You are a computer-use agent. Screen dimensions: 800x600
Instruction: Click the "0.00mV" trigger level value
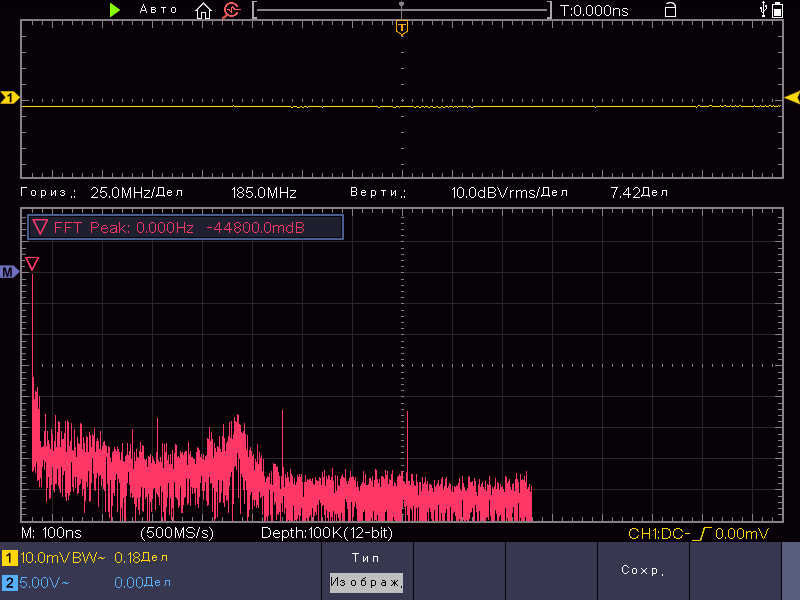741,534
